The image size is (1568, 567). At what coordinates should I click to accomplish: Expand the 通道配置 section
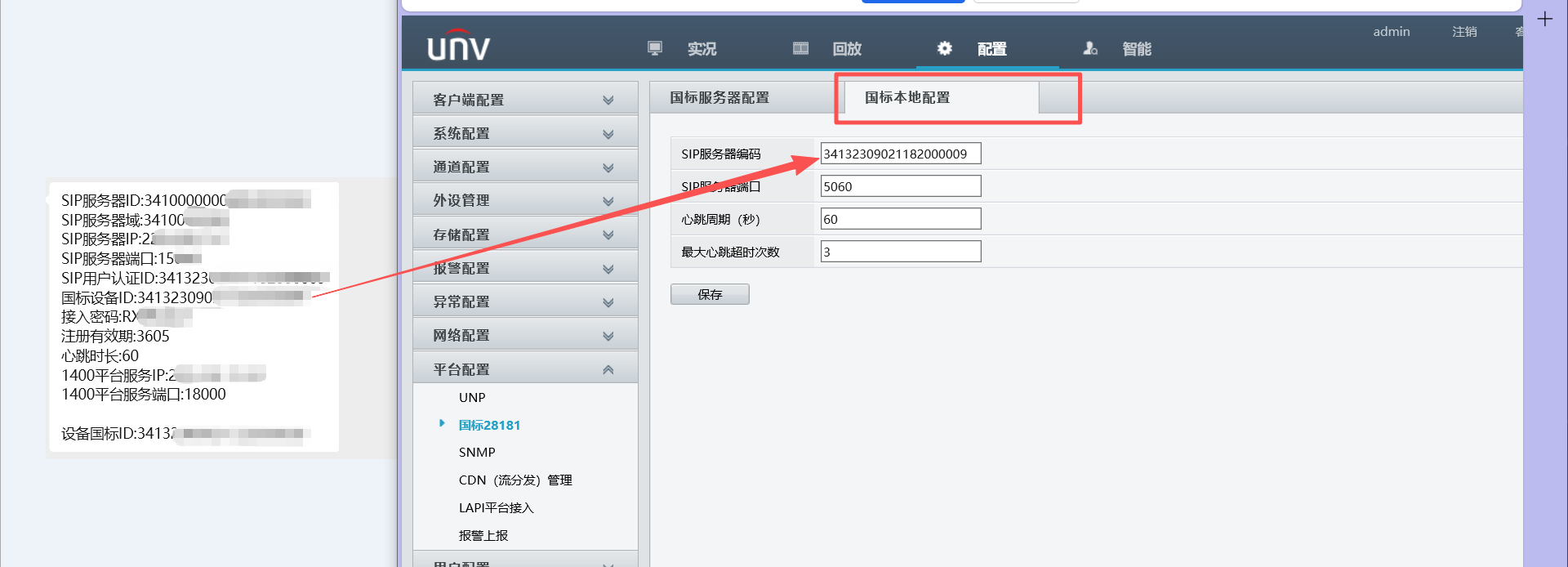(x=524, y=167)
